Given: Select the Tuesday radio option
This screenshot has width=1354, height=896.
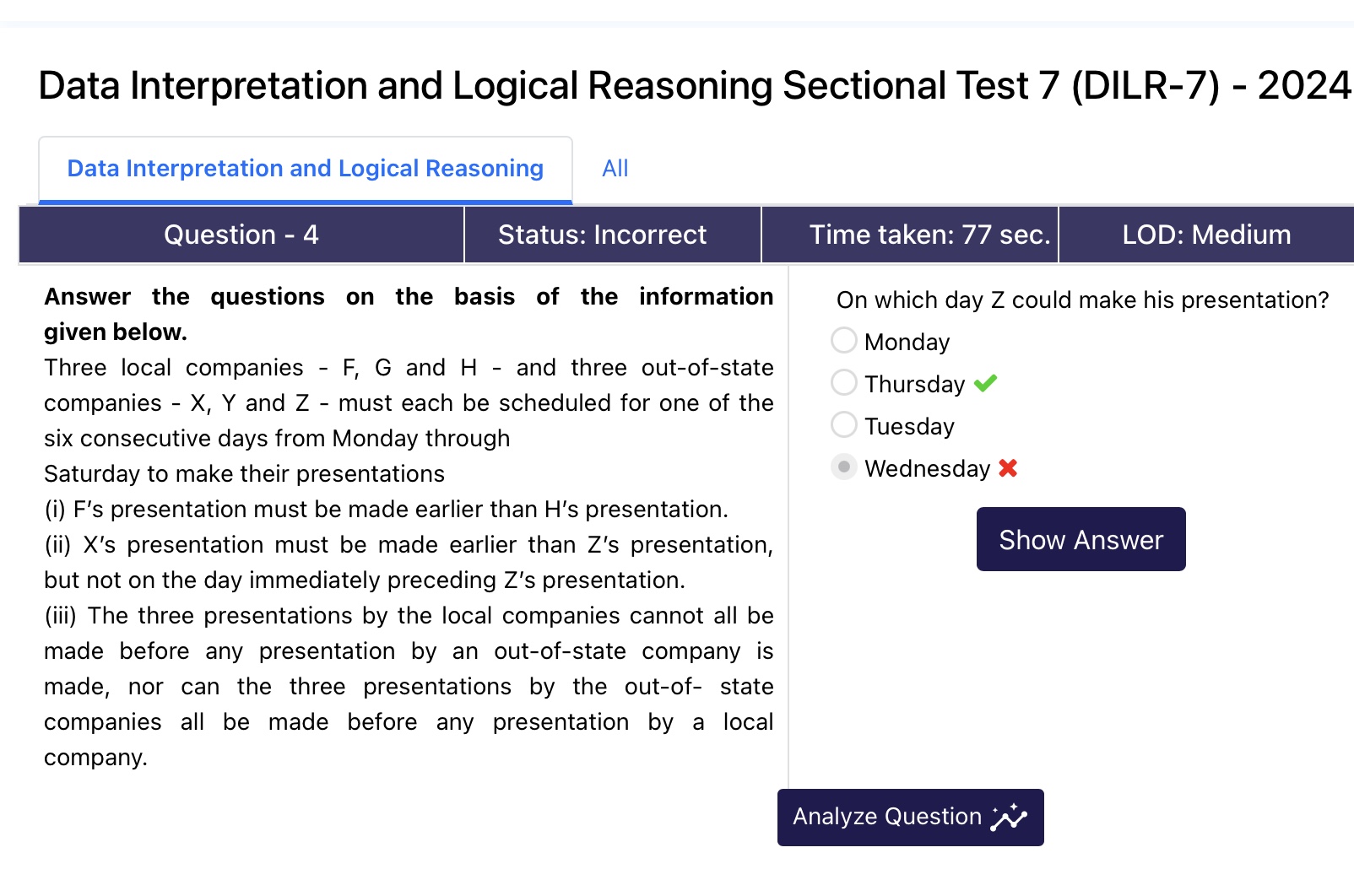Looking at the screenshot, I should [843, 424].
